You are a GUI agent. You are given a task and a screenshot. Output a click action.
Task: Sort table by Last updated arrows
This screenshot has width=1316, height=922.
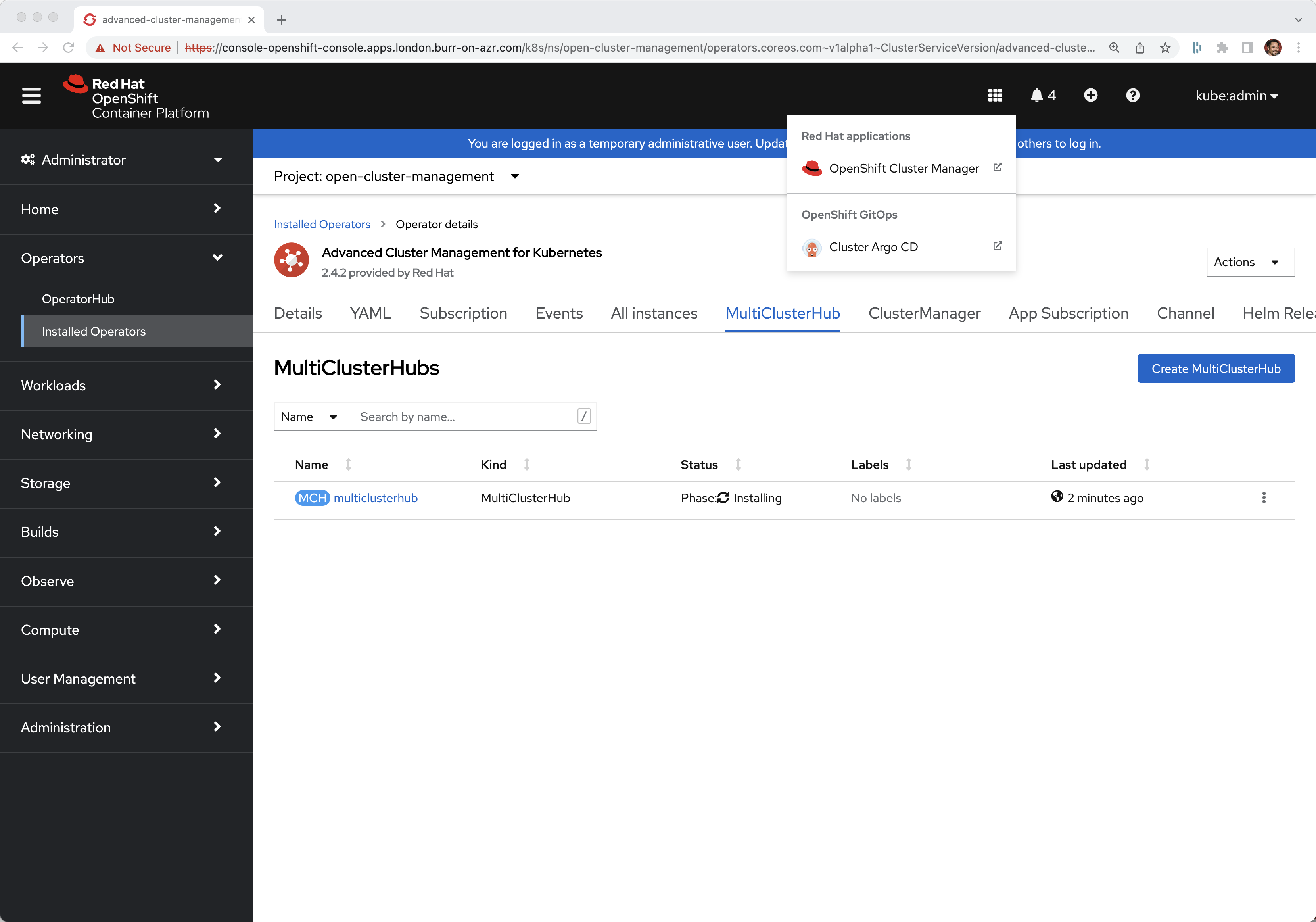pyautogui.click(x=1147, y=465)
